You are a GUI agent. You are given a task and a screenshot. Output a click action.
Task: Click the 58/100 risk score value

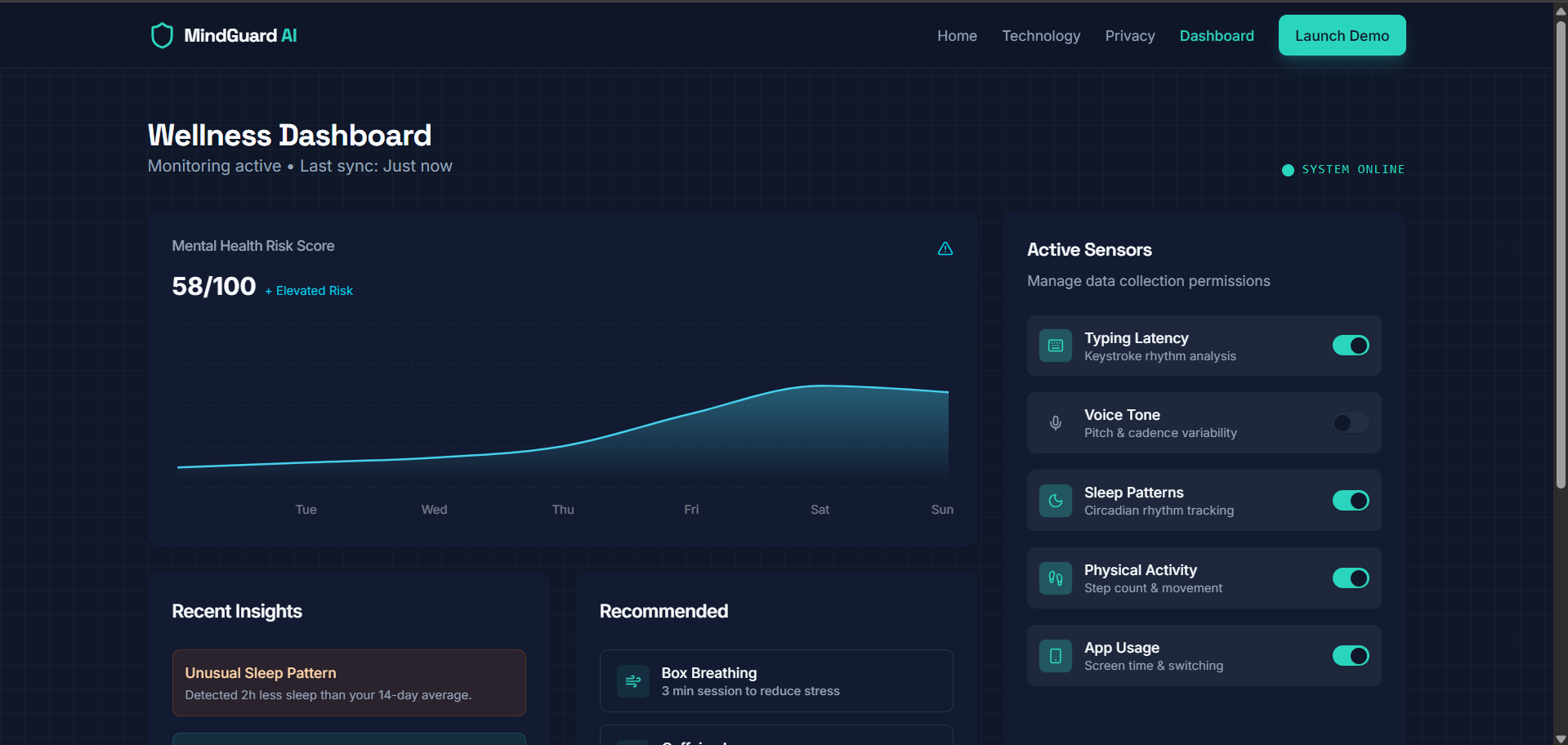[214, 287]
